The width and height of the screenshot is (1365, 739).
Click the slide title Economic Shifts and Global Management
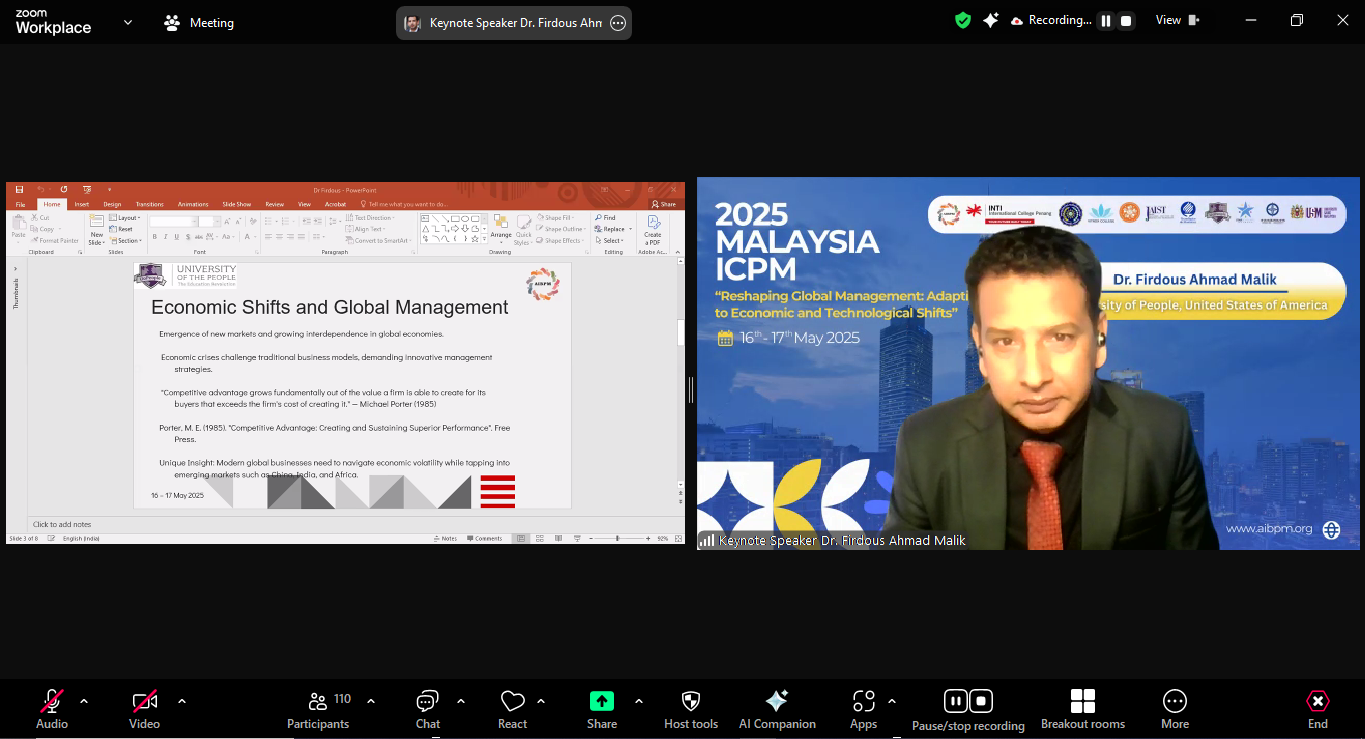coord(329,308)
